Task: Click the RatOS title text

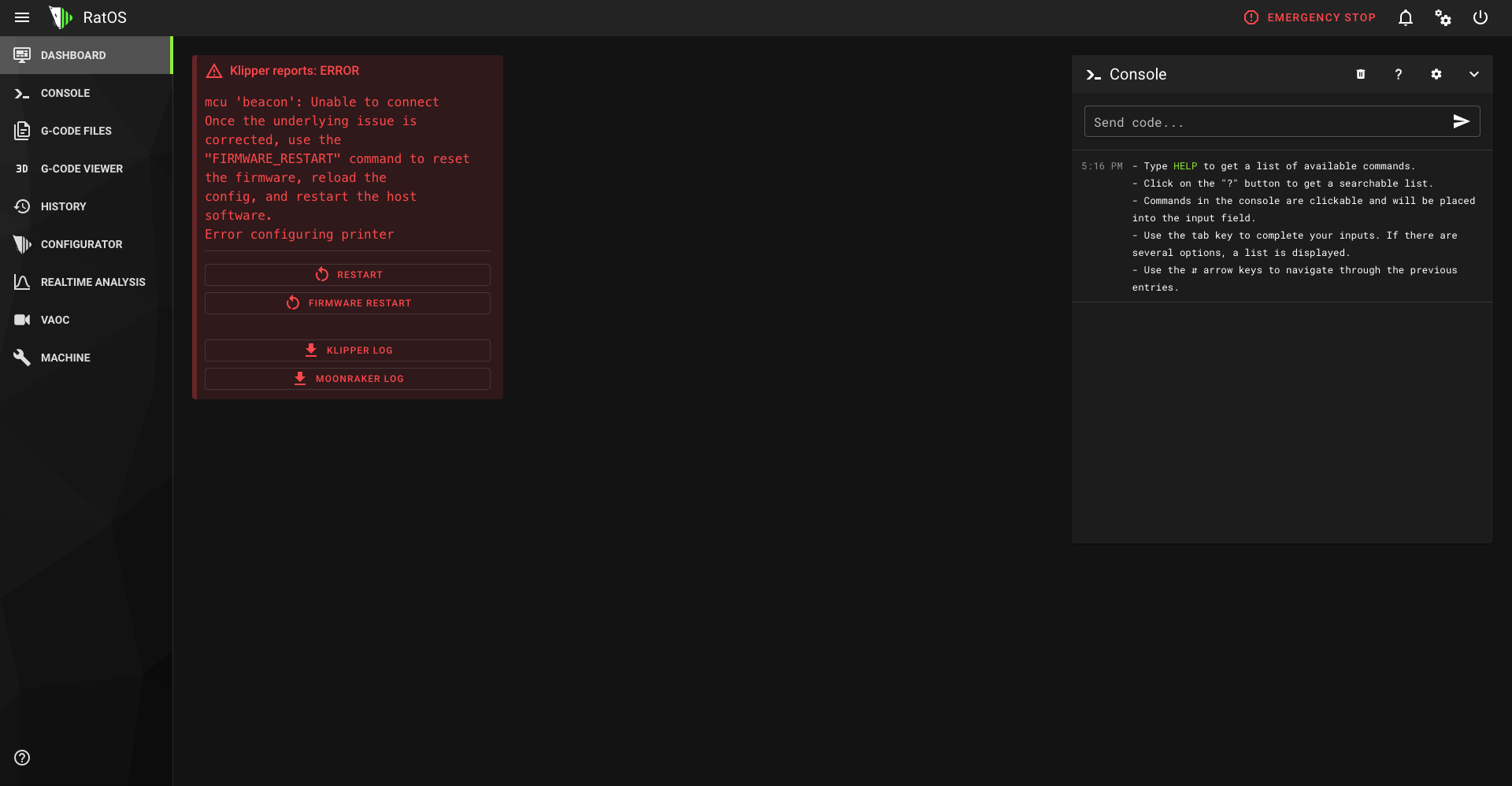Action: tap(105, 17)
